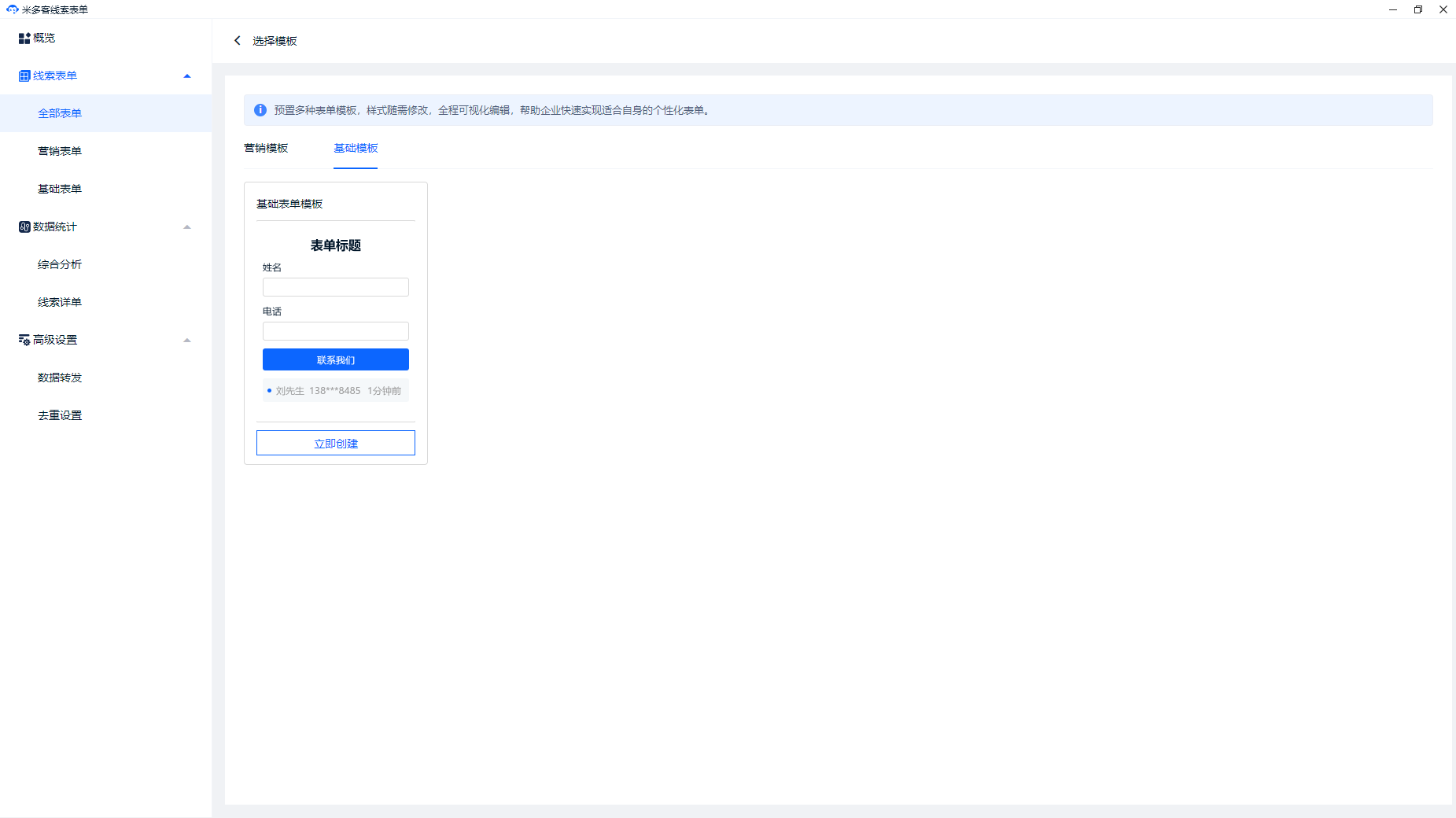Screen dimensions: 1456x818
Task: Collapse the 数据统计 section arrow
Action: (x=187, y=227)
